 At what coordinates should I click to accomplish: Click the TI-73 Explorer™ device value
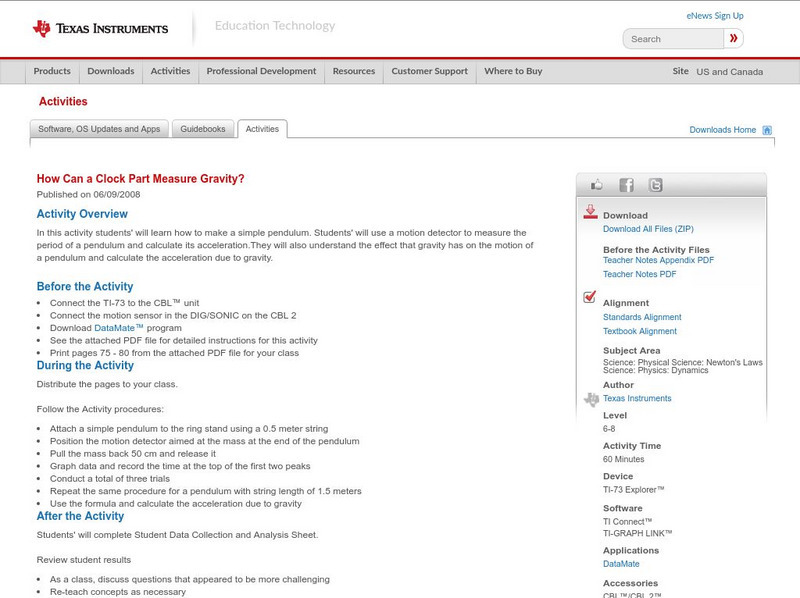click(634, 490)
